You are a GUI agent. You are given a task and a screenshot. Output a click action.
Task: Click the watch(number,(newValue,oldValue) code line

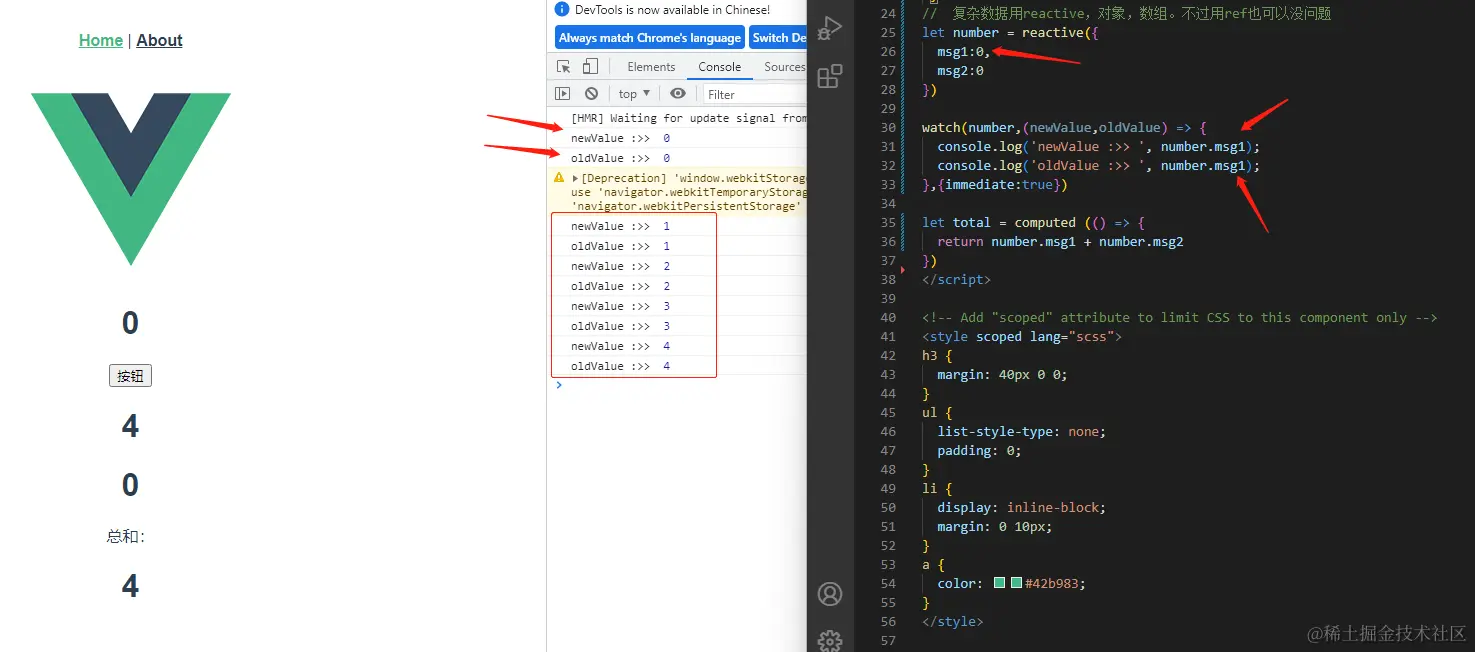[x=1064, y=128]
